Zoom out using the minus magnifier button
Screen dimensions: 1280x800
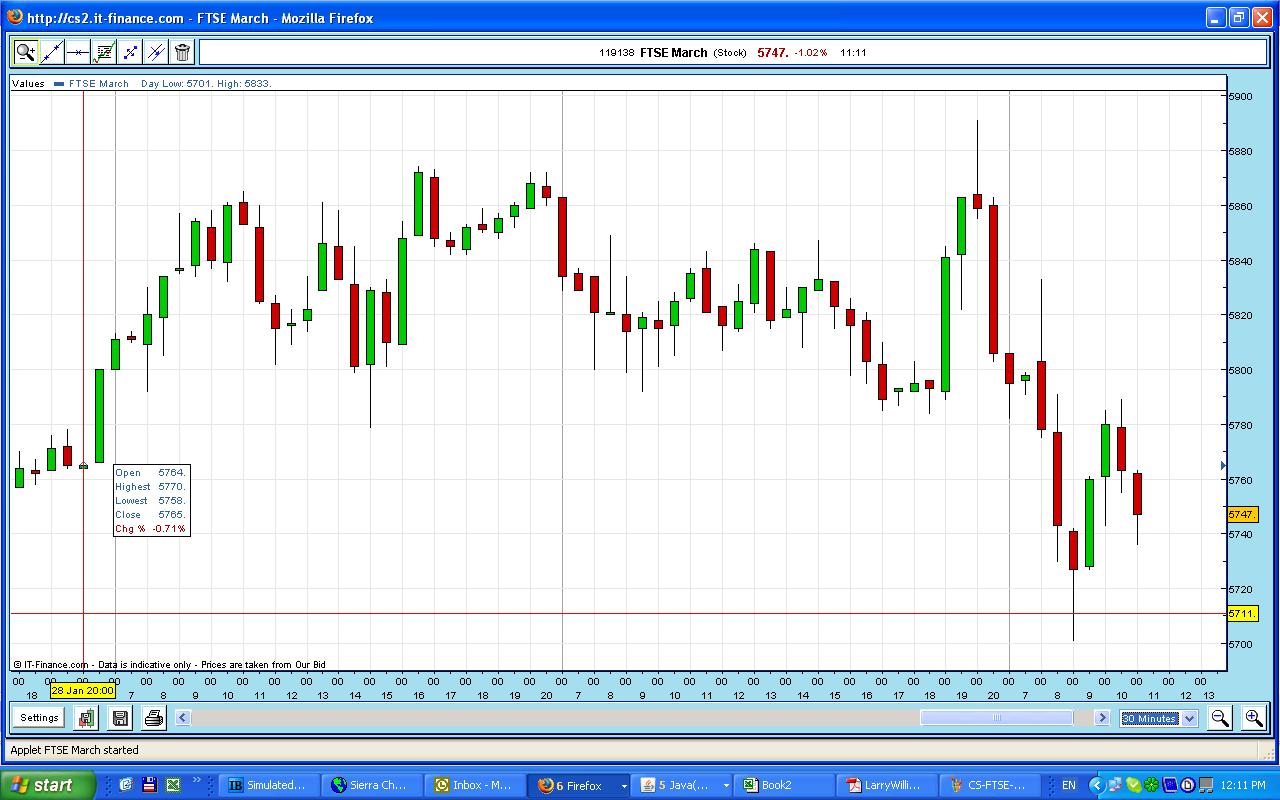1220,717
